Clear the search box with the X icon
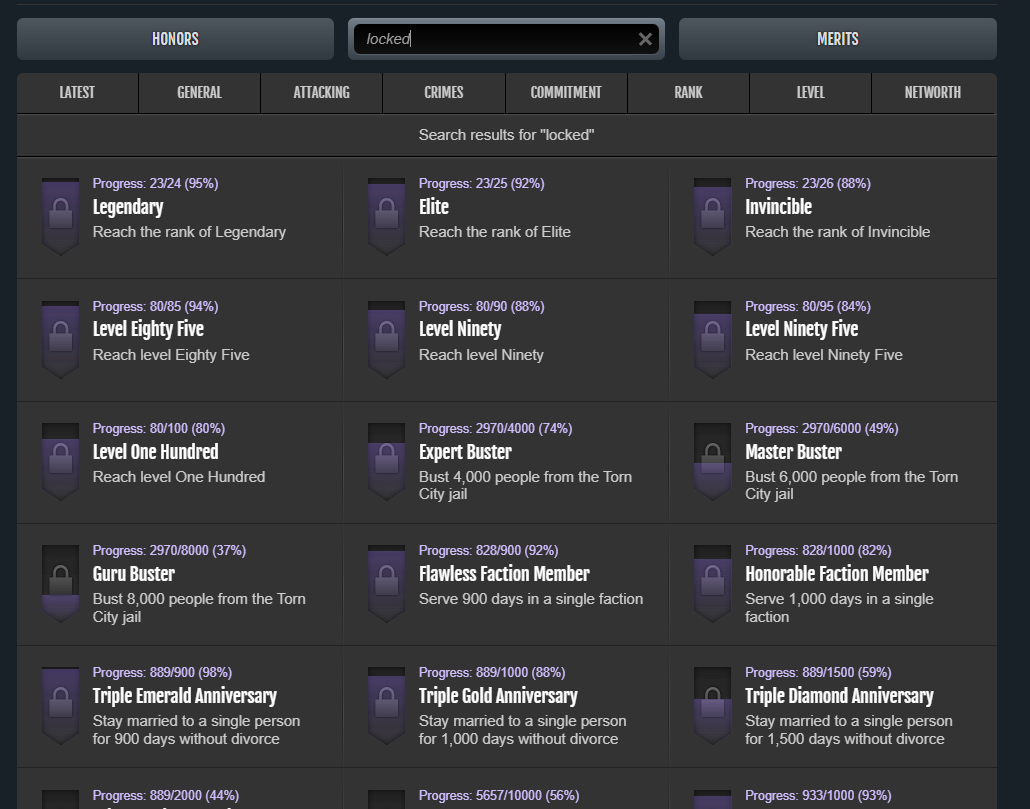This screenshot has width=1030, height=809. tap(645, 39)
